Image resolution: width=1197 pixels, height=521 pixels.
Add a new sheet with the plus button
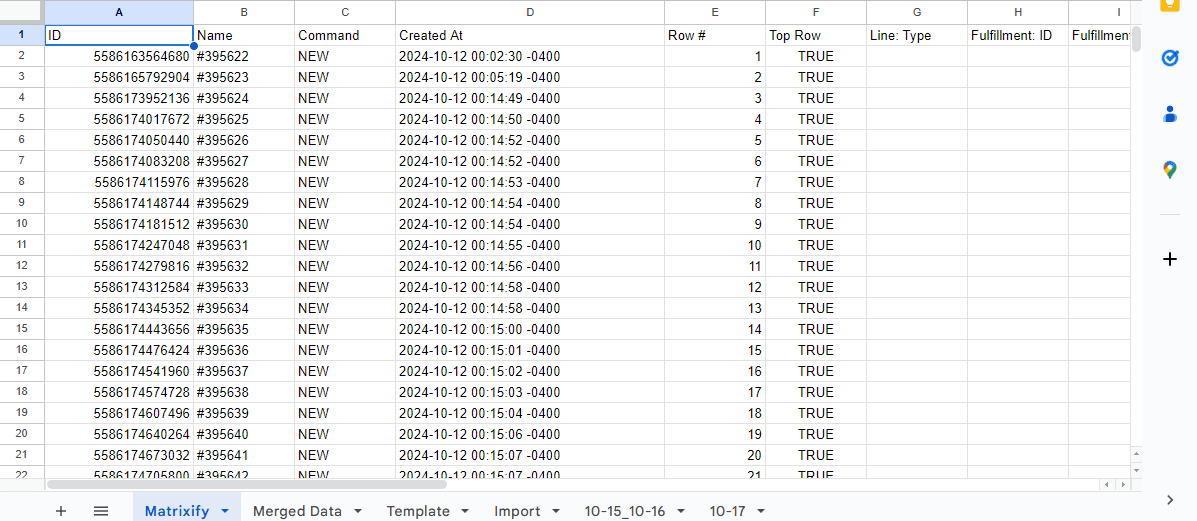[61, 511]
